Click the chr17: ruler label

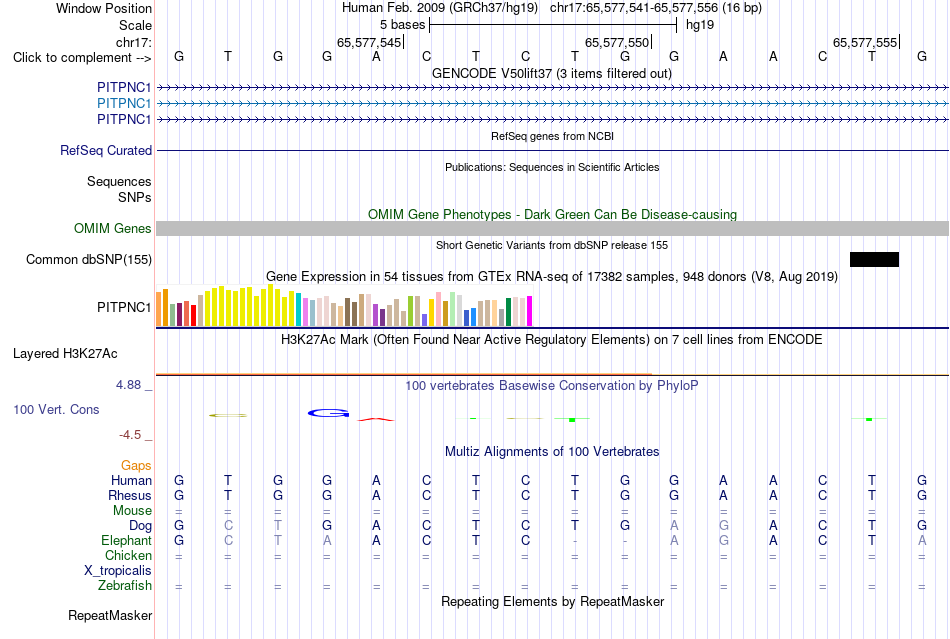click(x=133, y=42)
